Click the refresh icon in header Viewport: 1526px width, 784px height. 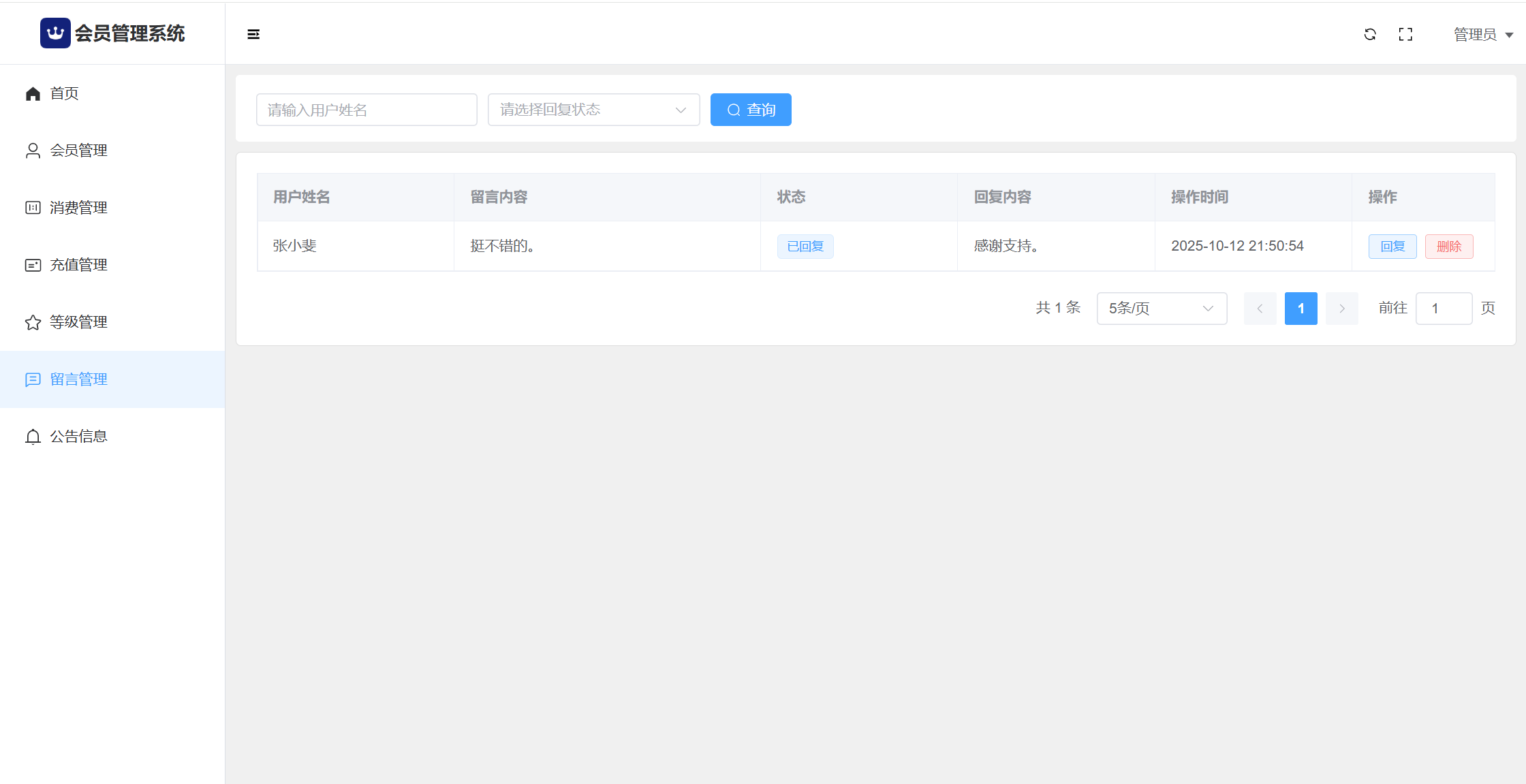pyautogui.click(x=1370, y=34)
